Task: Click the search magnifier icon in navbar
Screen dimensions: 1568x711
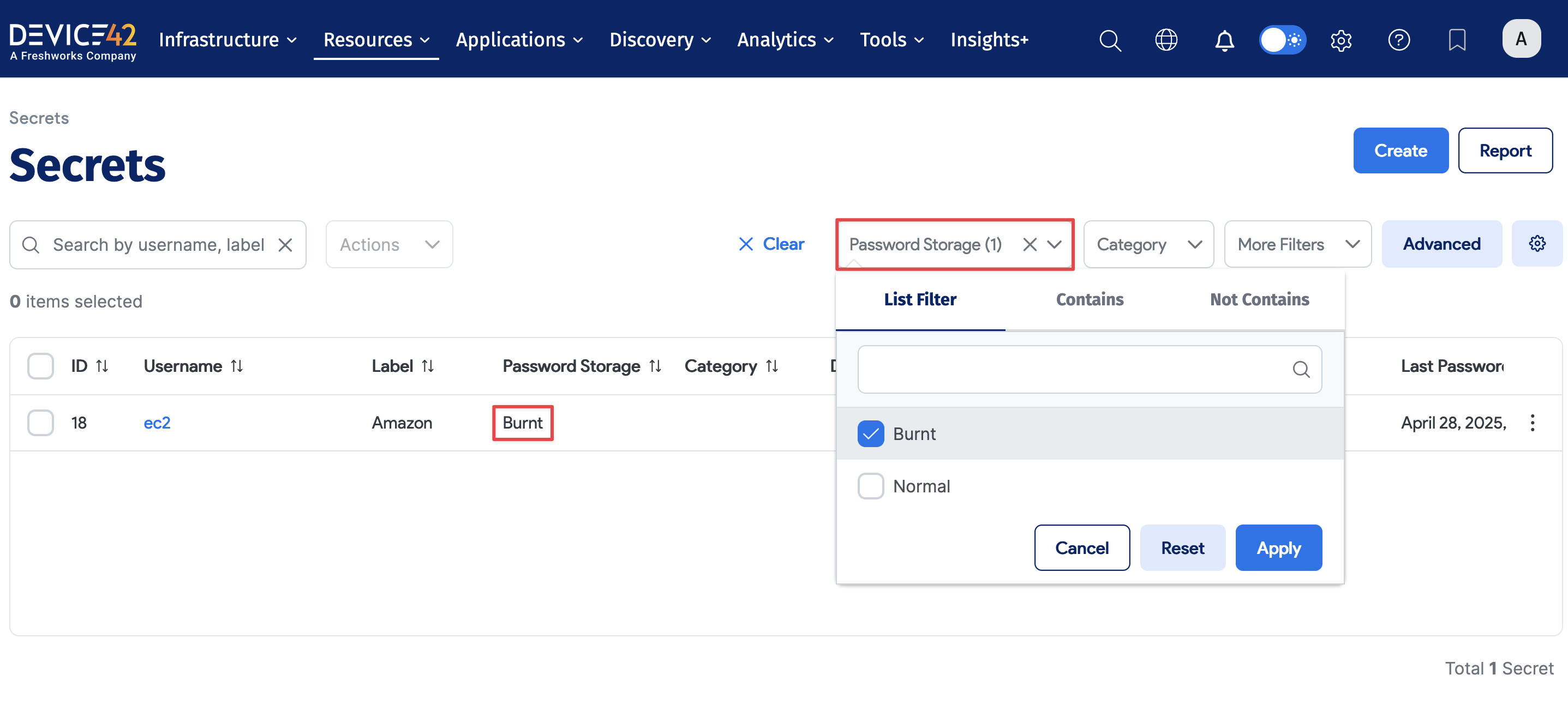Action: click(1110, 40)
